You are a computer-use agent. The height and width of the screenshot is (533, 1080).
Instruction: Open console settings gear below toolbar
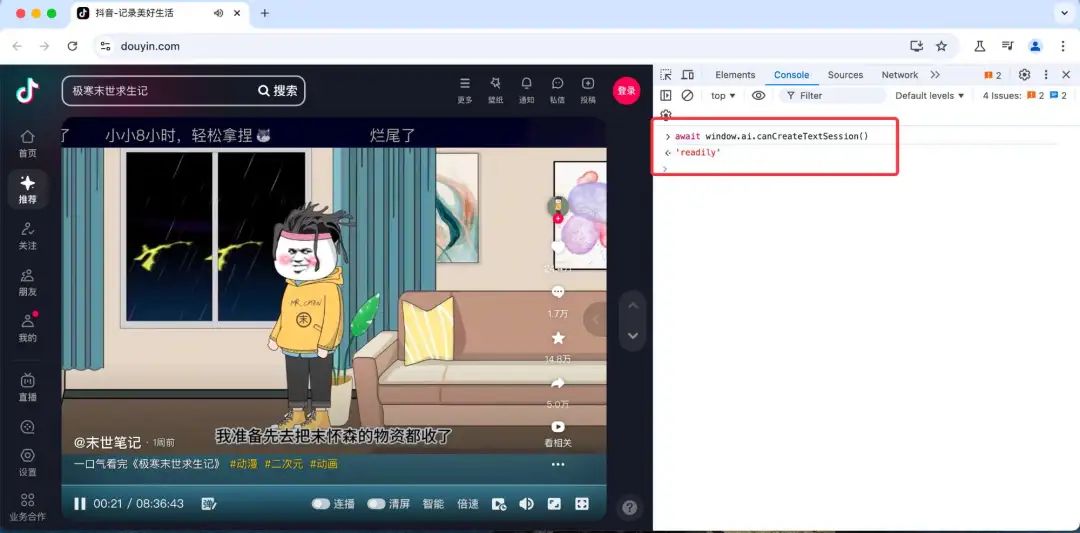tap(665, 114)
